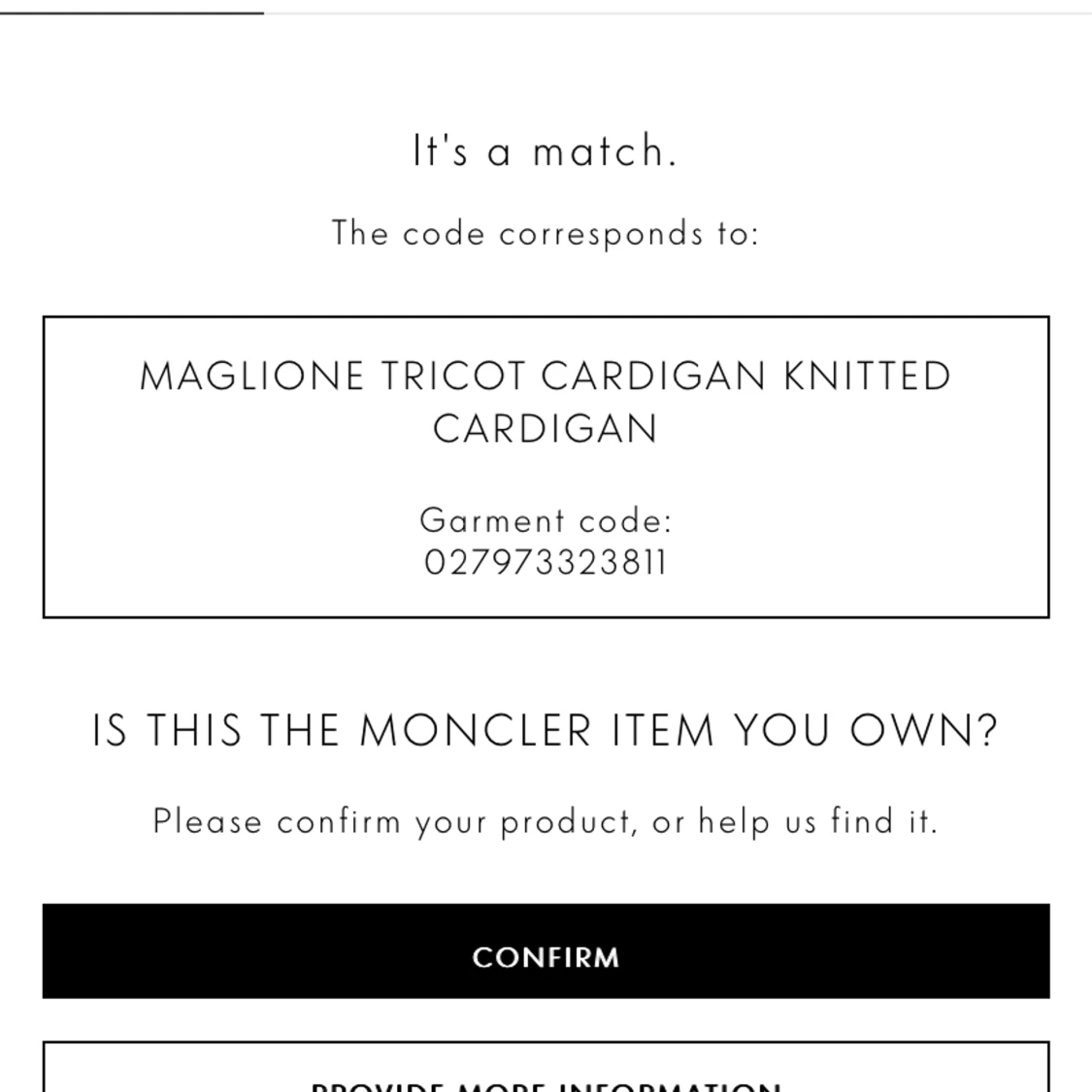Click the Maglione Tricot Cardigan Knitted line
The width and height of the screenshot is (1092, 1092).
(546, 376)
